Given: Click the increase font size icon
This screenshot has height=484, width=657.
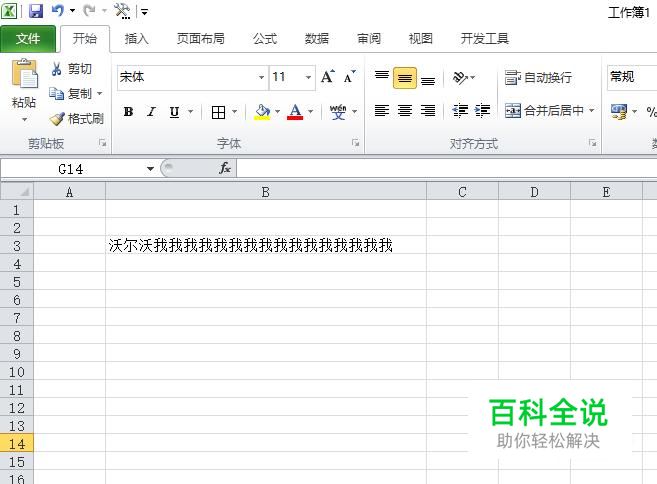Looking at the screenshot, I should pyautogui.click(x=328, y=77).
